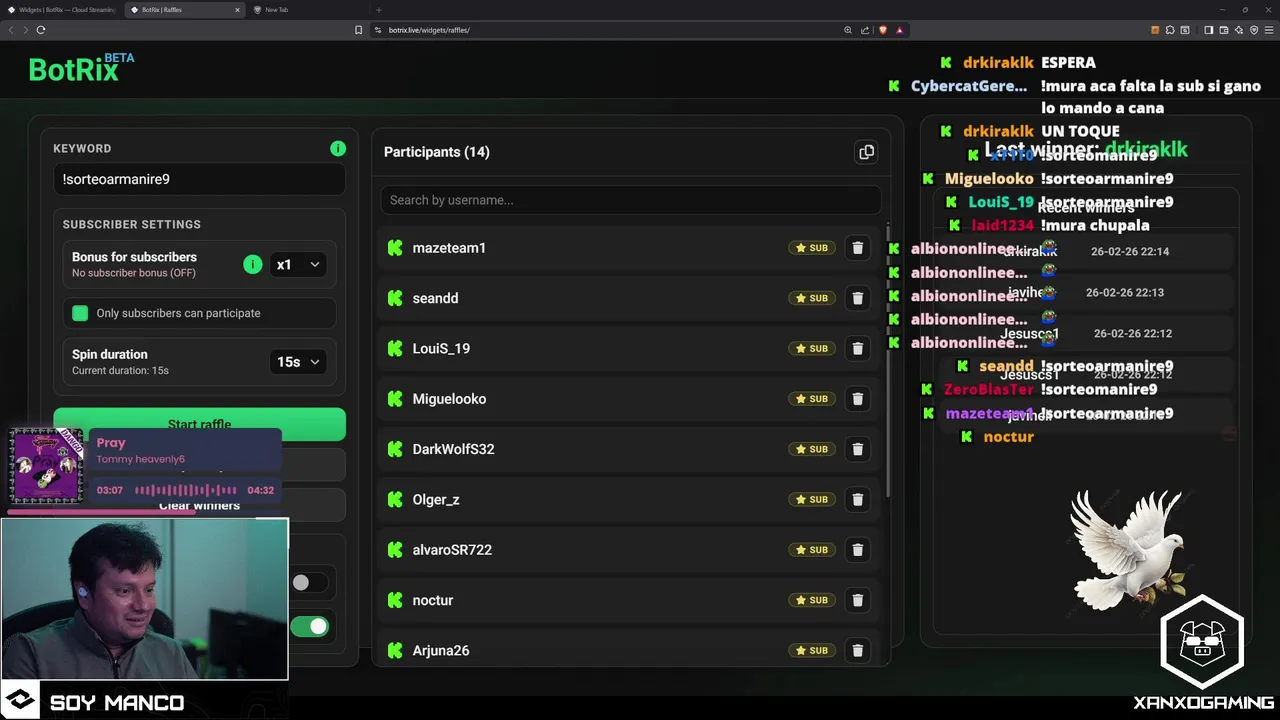Click the SUB badge on seandd row
The height and width of the screenshot is (720, 1280).
pos(812,298)
